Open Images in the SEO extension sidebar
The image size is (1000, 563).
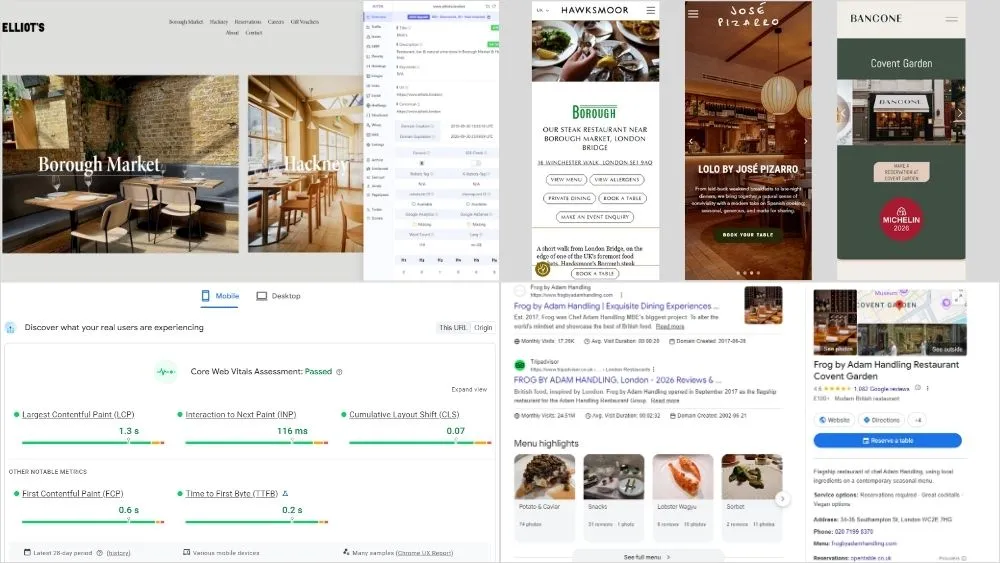click(376, 76)
